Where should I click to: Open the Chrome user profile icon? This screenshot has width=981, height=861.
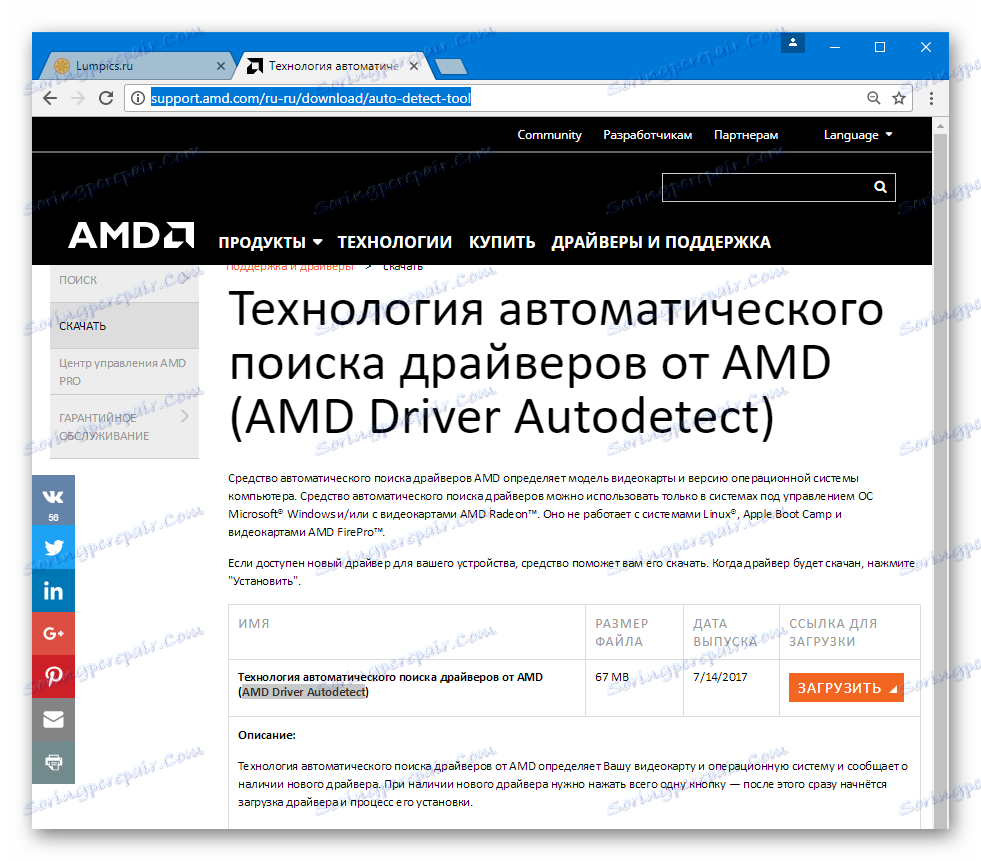coord(793,43)
